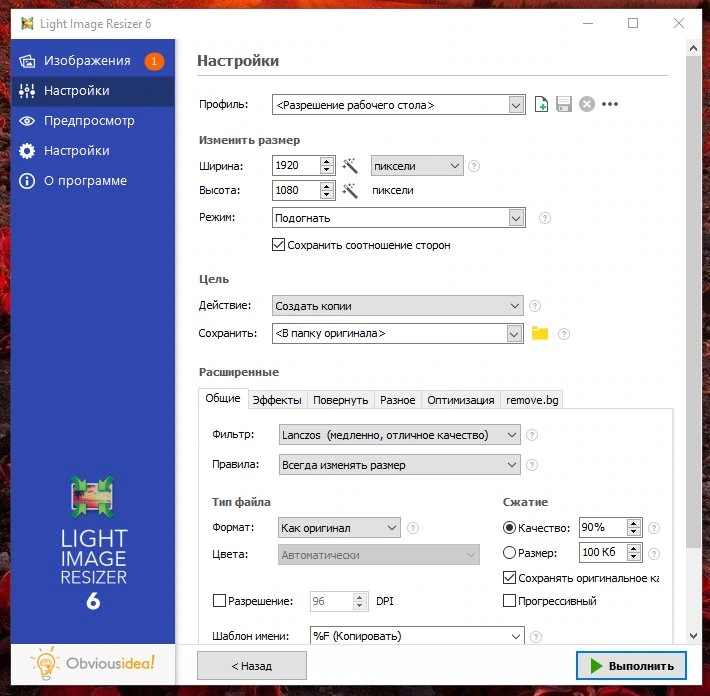Open О программе in sidebar
This screenshot has width=710, height=696.
[92, 180]
